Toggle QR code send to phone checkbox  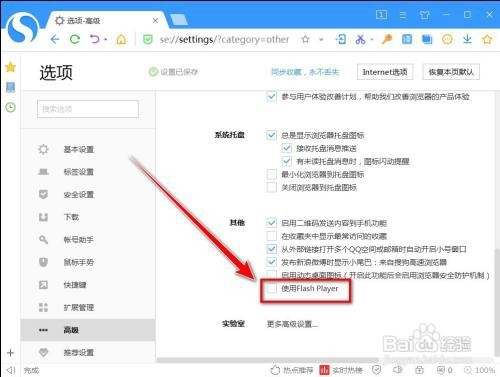pyautogui.click(x=271, y=223)
